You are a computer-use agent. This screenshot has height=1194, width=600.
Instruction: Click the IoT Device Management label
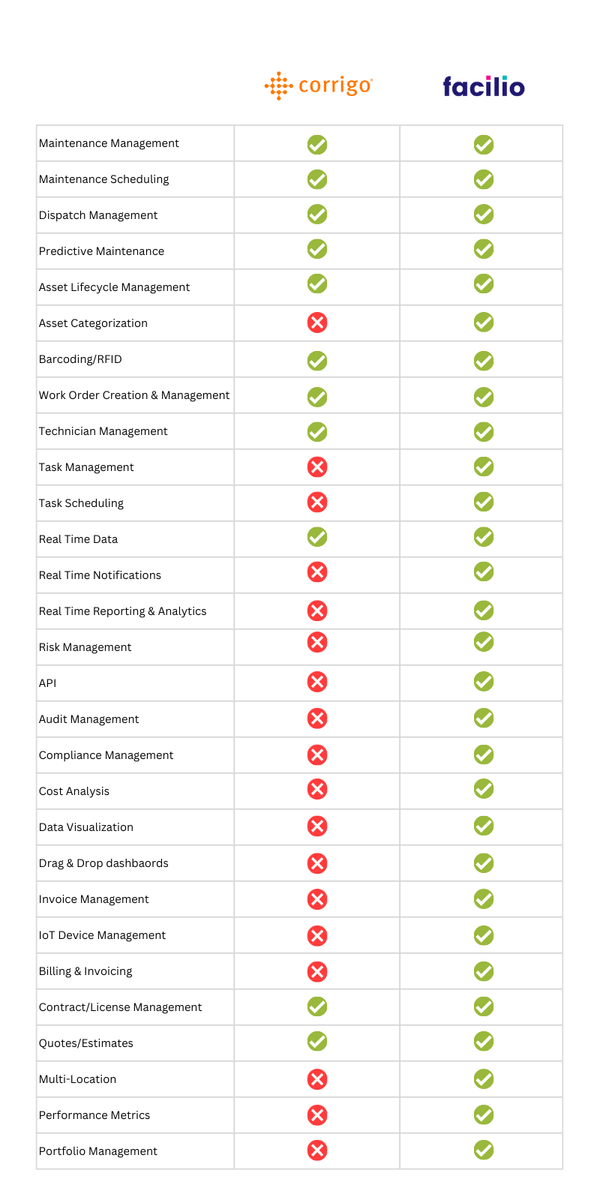pyautogui.click(x=102, y=935)
